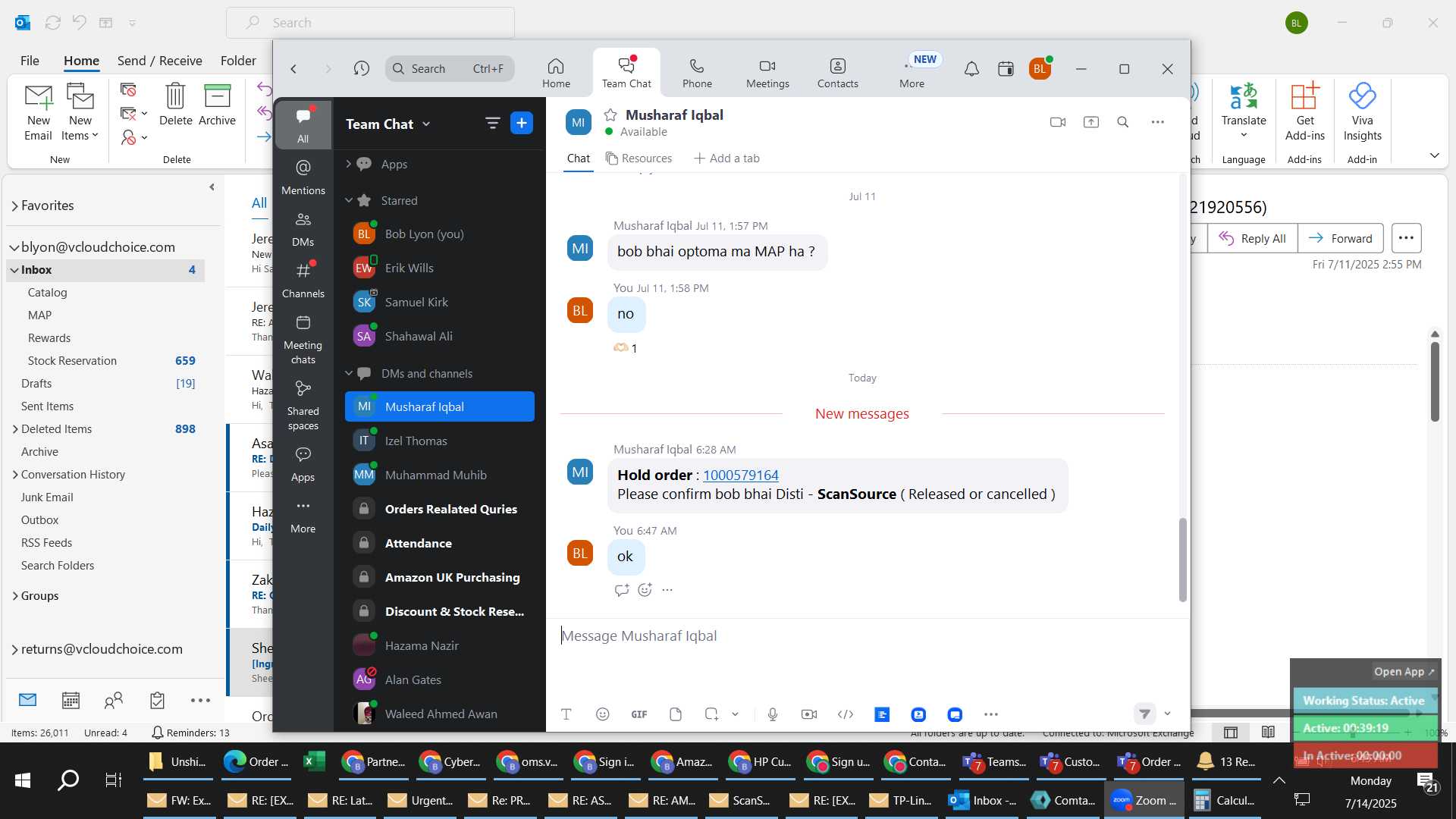Share screen in the Zoom chat header
Image resolution: width=1456 pixels, height=819 pixels.
tap(1090, 122)
